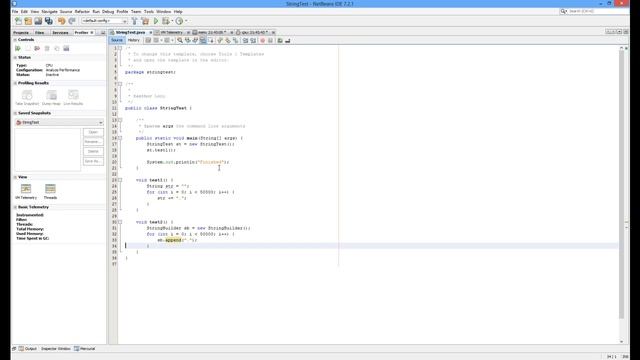
Task: Open the Output window at the bottom
Action: [x=28, y=349]
